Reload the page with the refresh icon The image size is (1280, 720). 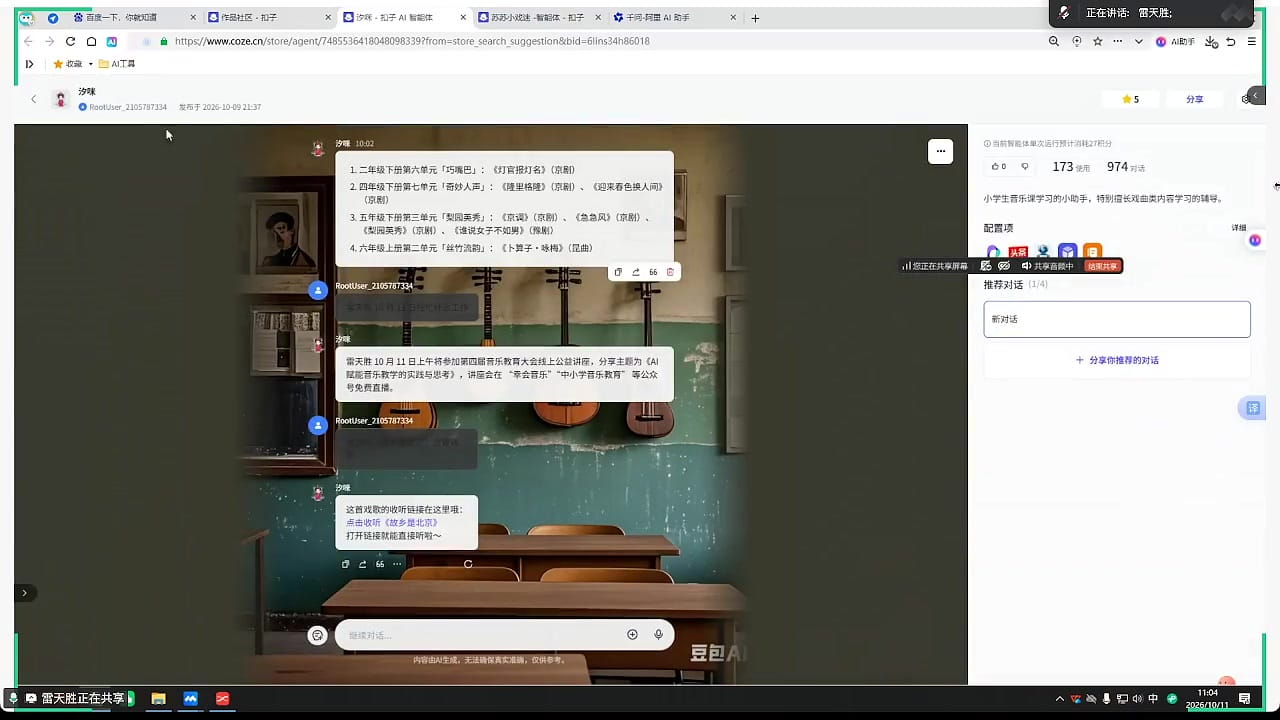point(70,41)
